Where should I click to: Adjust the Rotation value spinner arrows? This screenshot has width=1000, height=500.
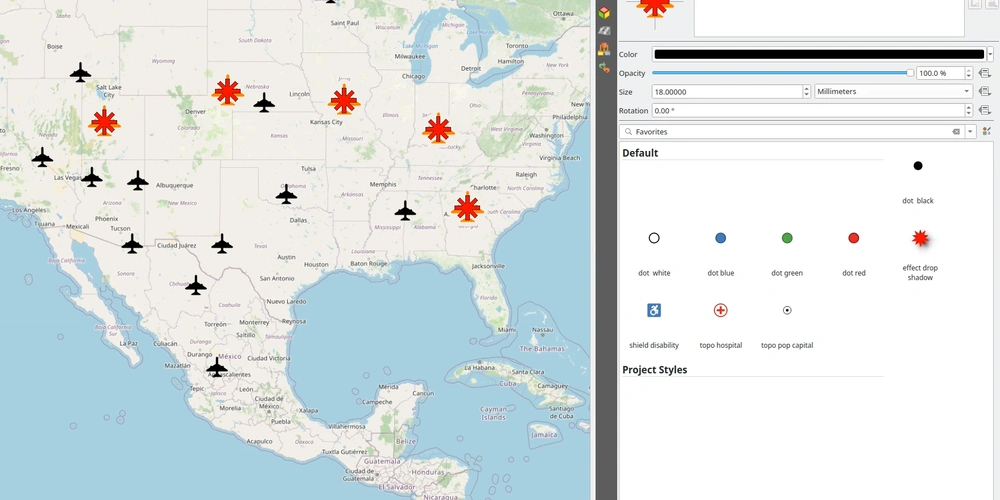click(x=969, y=111)
